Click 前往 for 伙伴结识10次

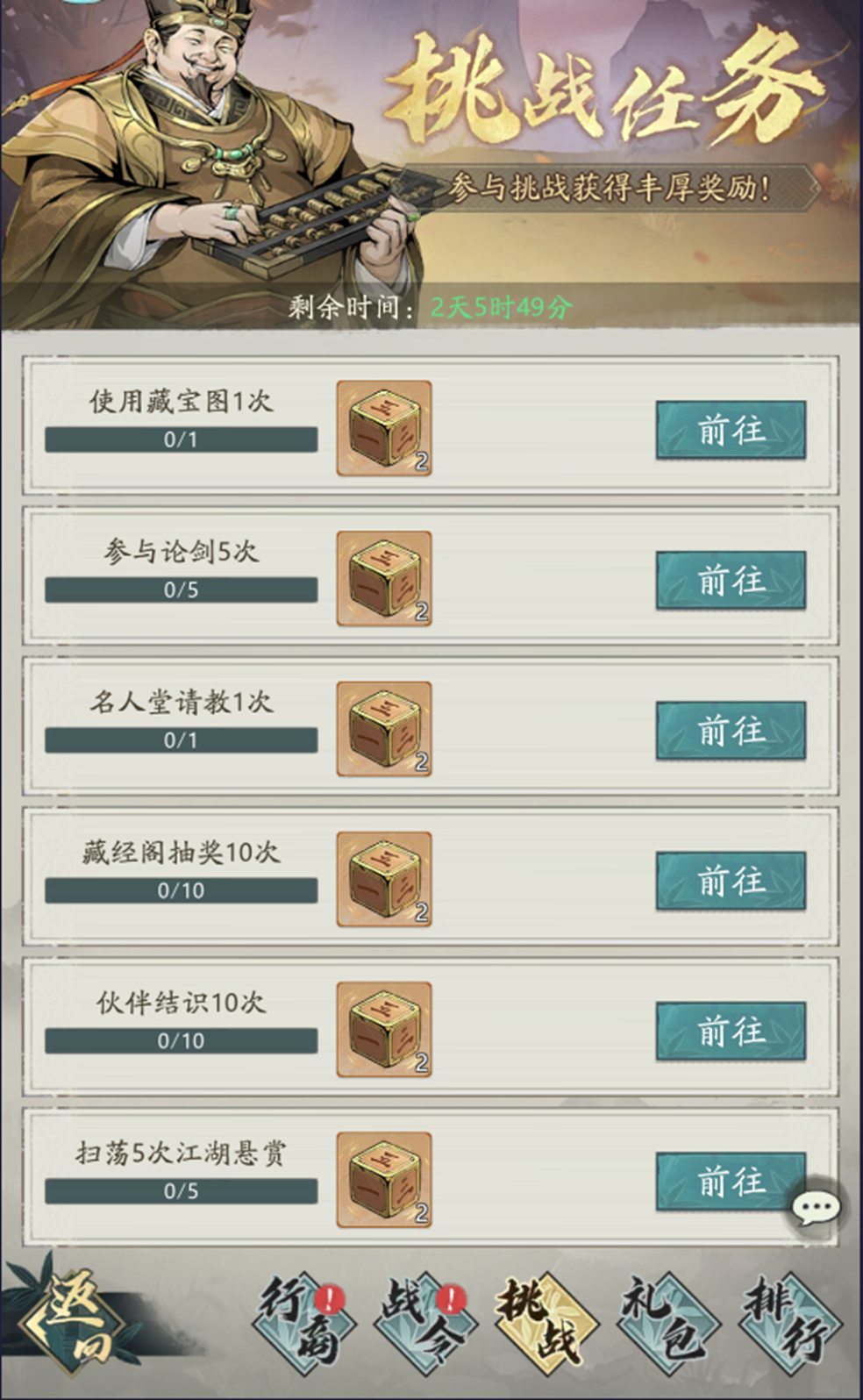(731, 1030)
